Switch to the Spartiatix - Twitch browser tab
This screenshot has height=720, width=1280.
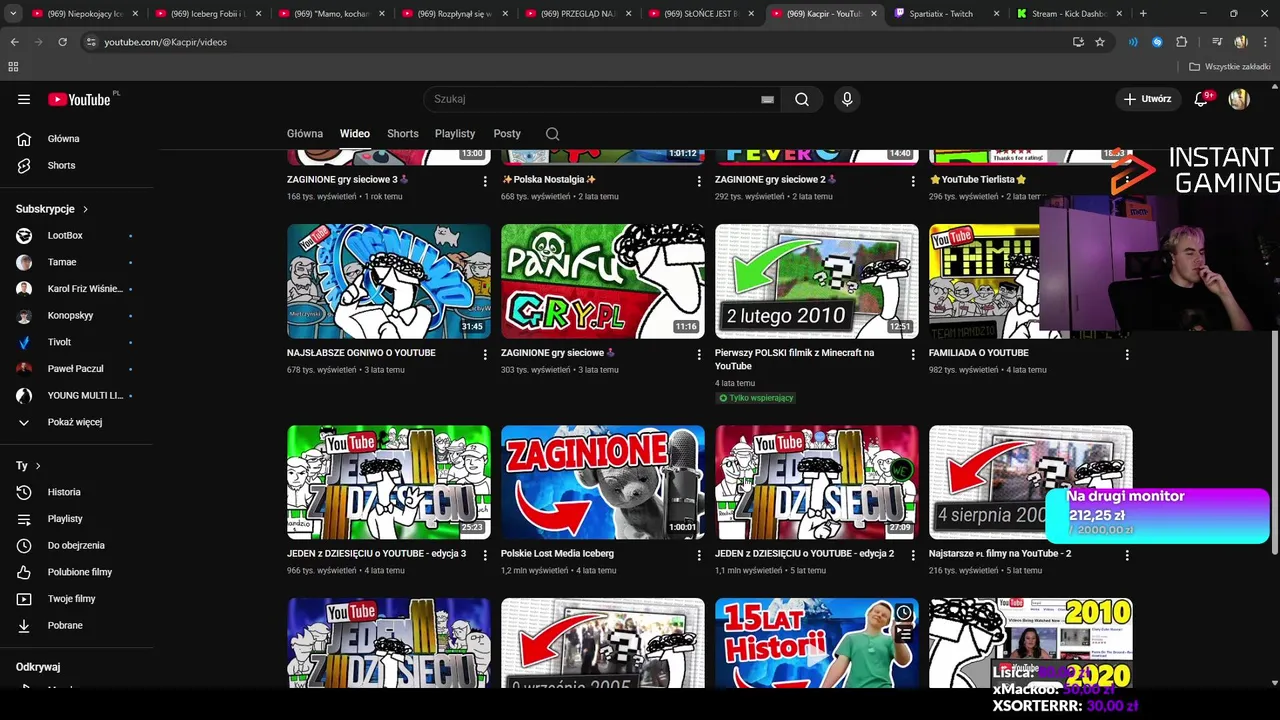940,14
